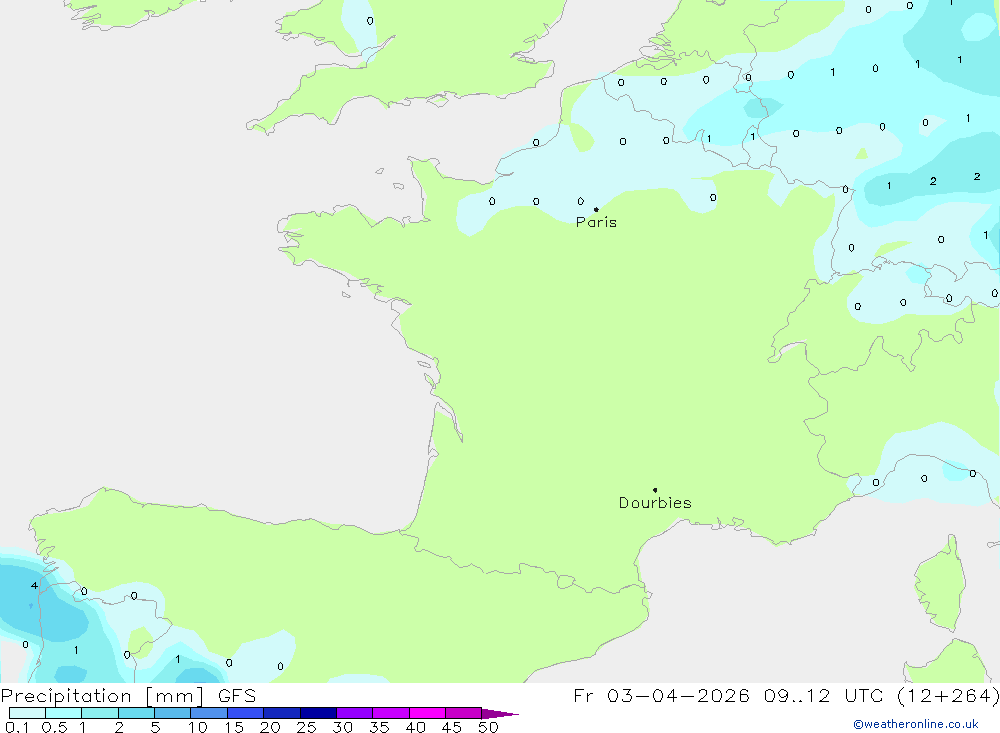This screenshot has width=1000, height=733.
Task: Pick the 40–45 mm magenta legend swatch
Action: click(x=427, y=713)
